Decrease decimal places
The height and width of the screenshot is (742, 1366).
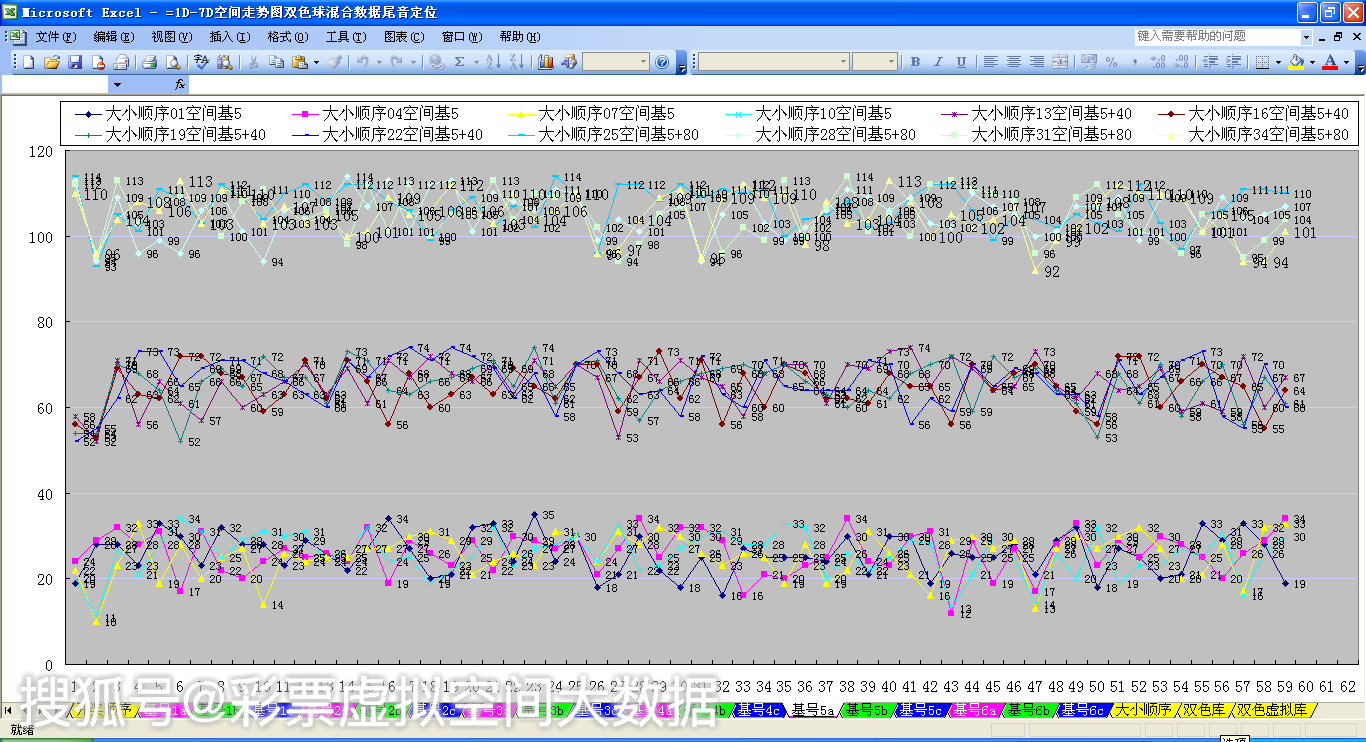click(1181, 61)
